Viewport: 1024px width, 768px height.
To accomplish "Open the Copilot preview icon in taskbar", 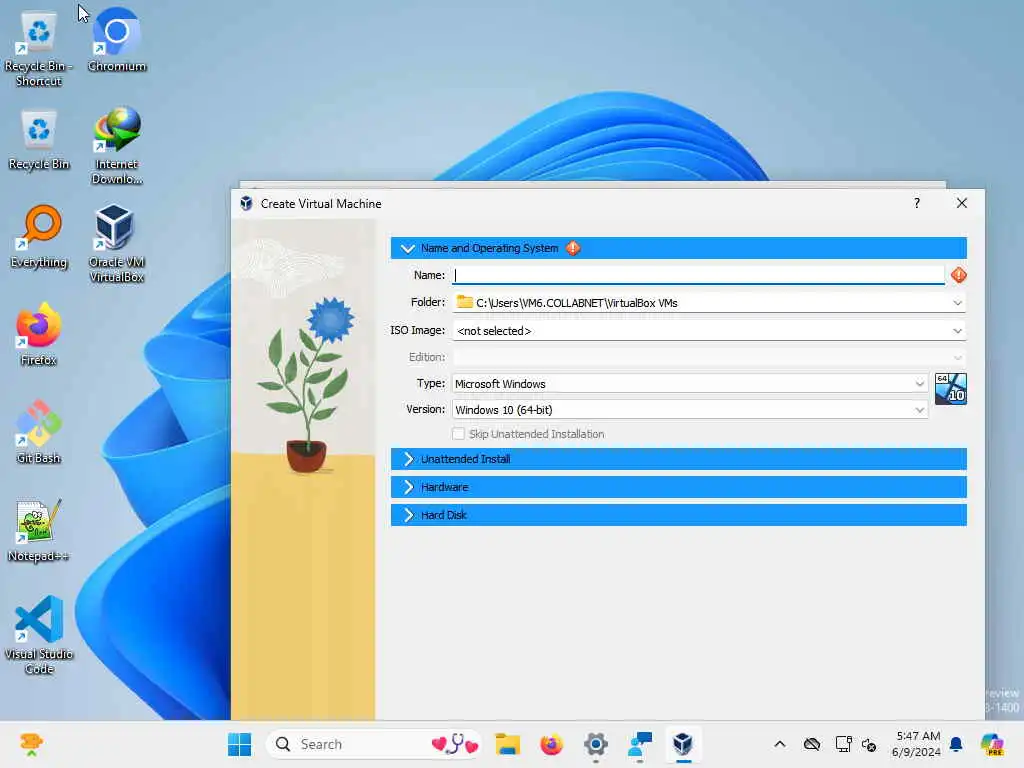I will [x=991, y=744].
